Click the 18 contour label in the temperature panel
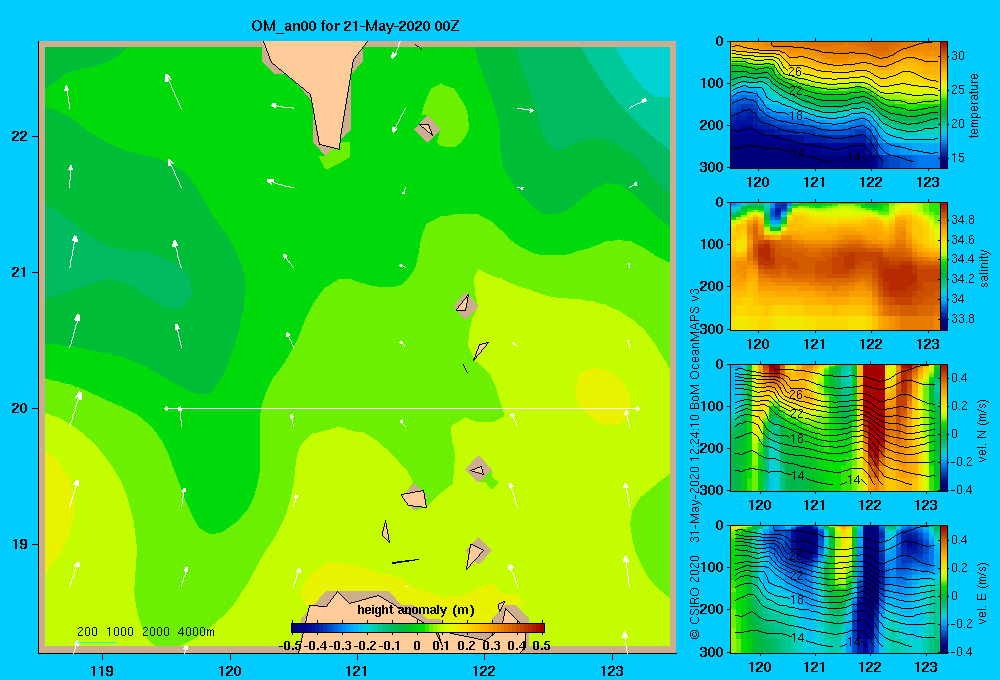 pos(796,115)
